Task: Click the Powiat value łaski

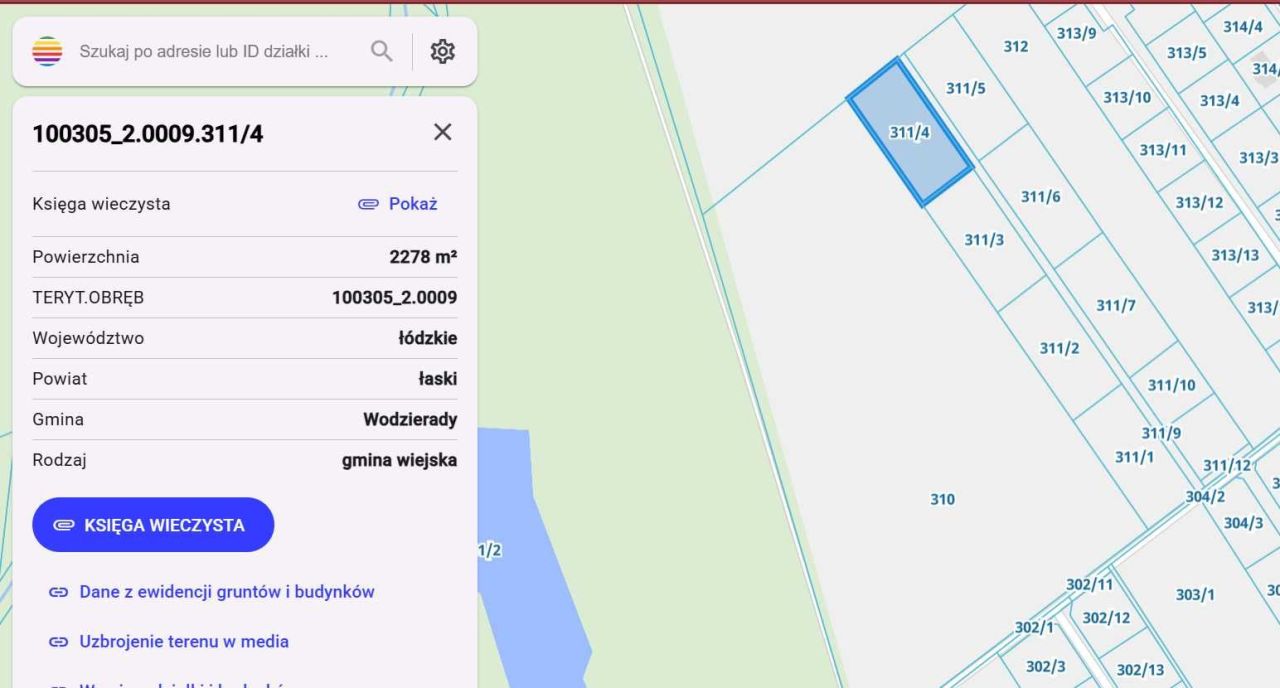Action: click(x=438, y=379)
